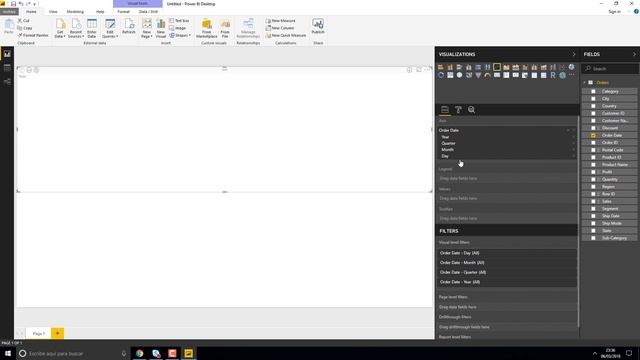Image resolution: width=640 pixels, height=360 pixels.
Task: Click the Fields search box
Action: pyautogui.click(x=610, y=69)
